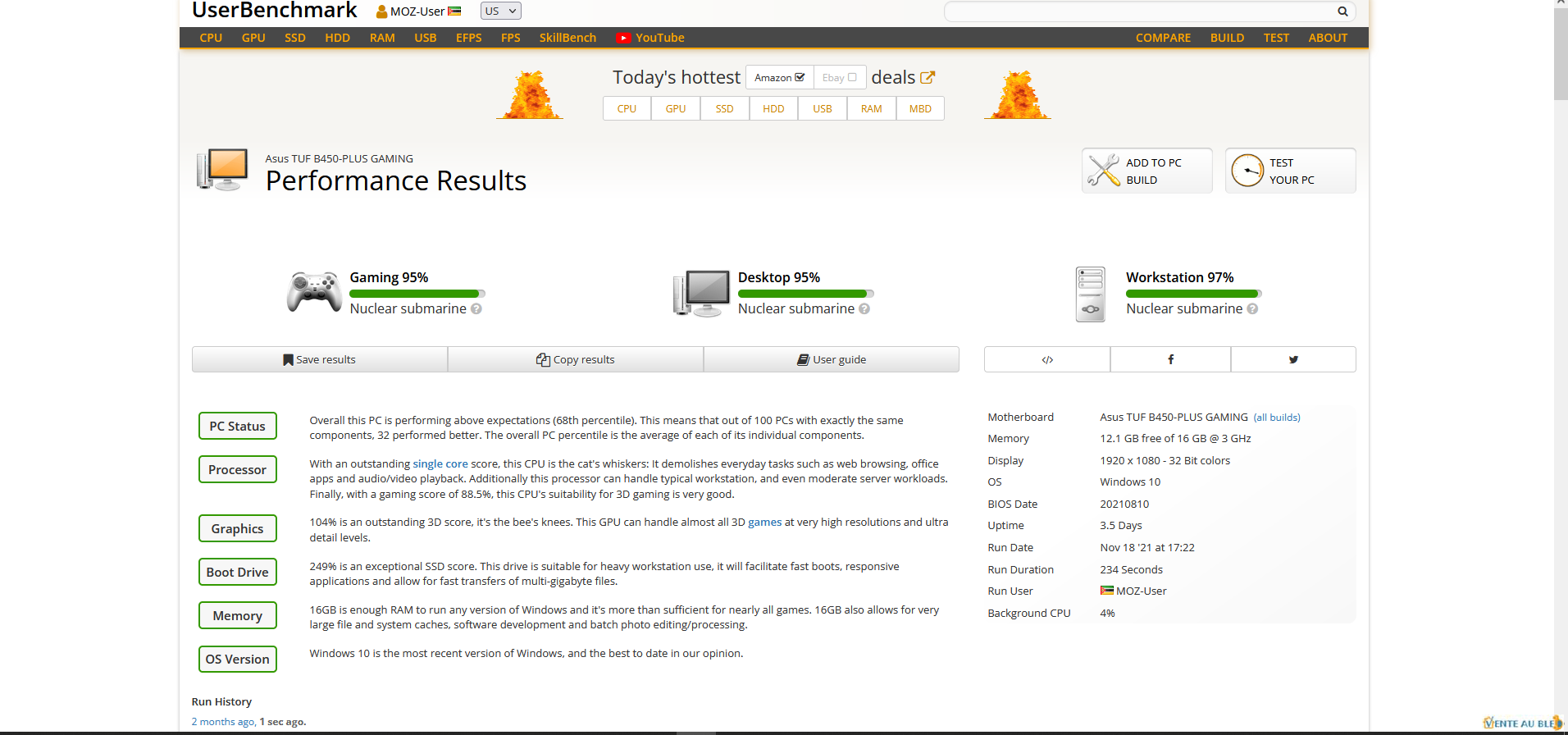
Task: Open the single core link
Action: (x=440, y=463)
